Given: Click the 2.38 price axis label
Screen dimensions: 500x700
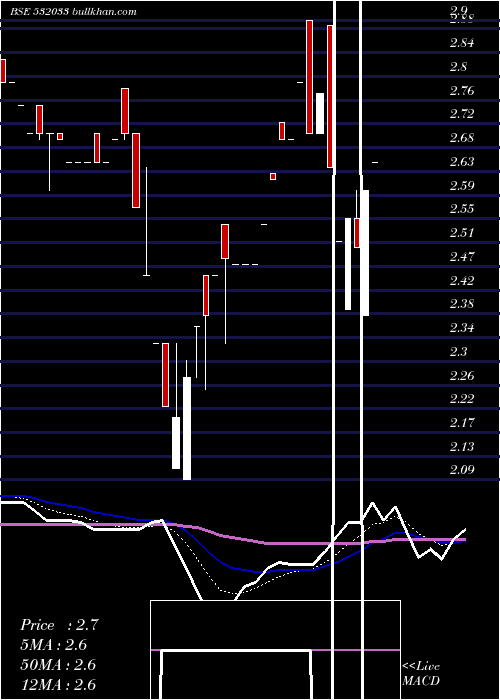Looking at the screenshot, I should tap(462, 304).
